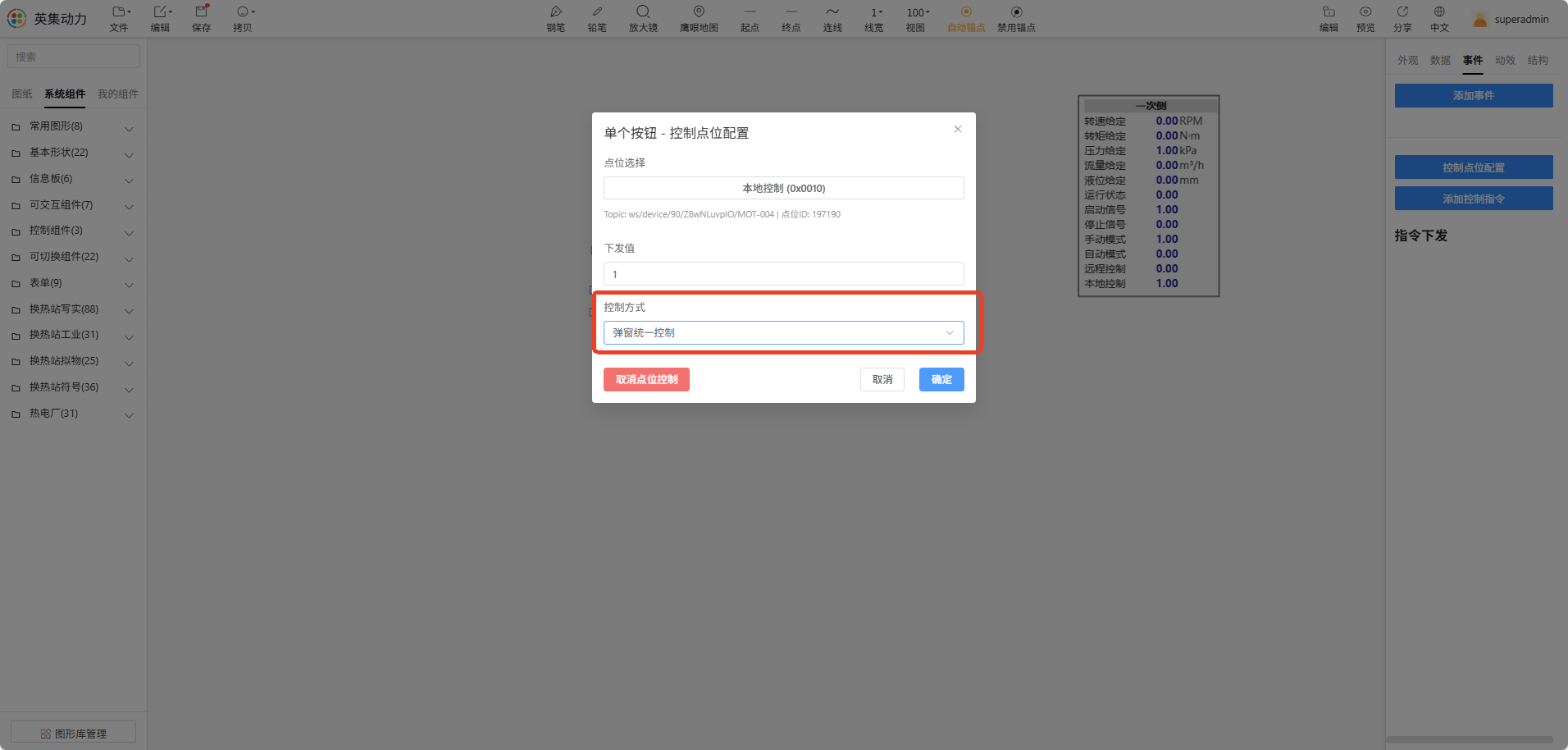Open the 线宽 line width option
The image size is (1568, 750).
[874, 18]
